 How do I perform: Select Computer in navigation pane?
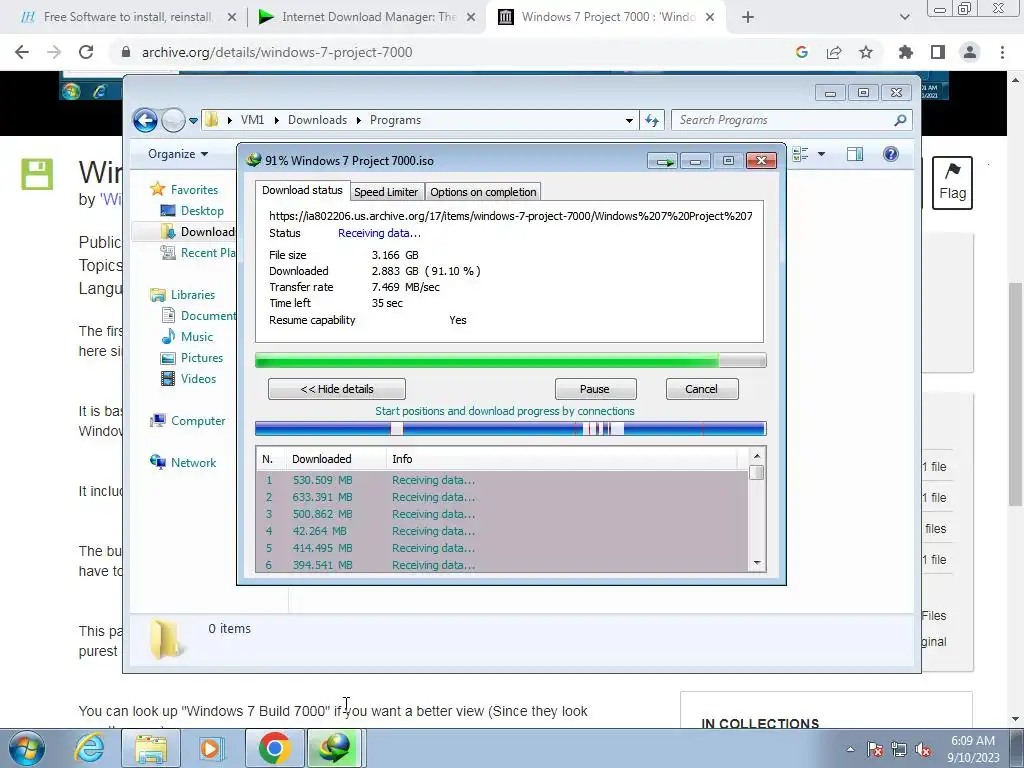click(187, 421)
